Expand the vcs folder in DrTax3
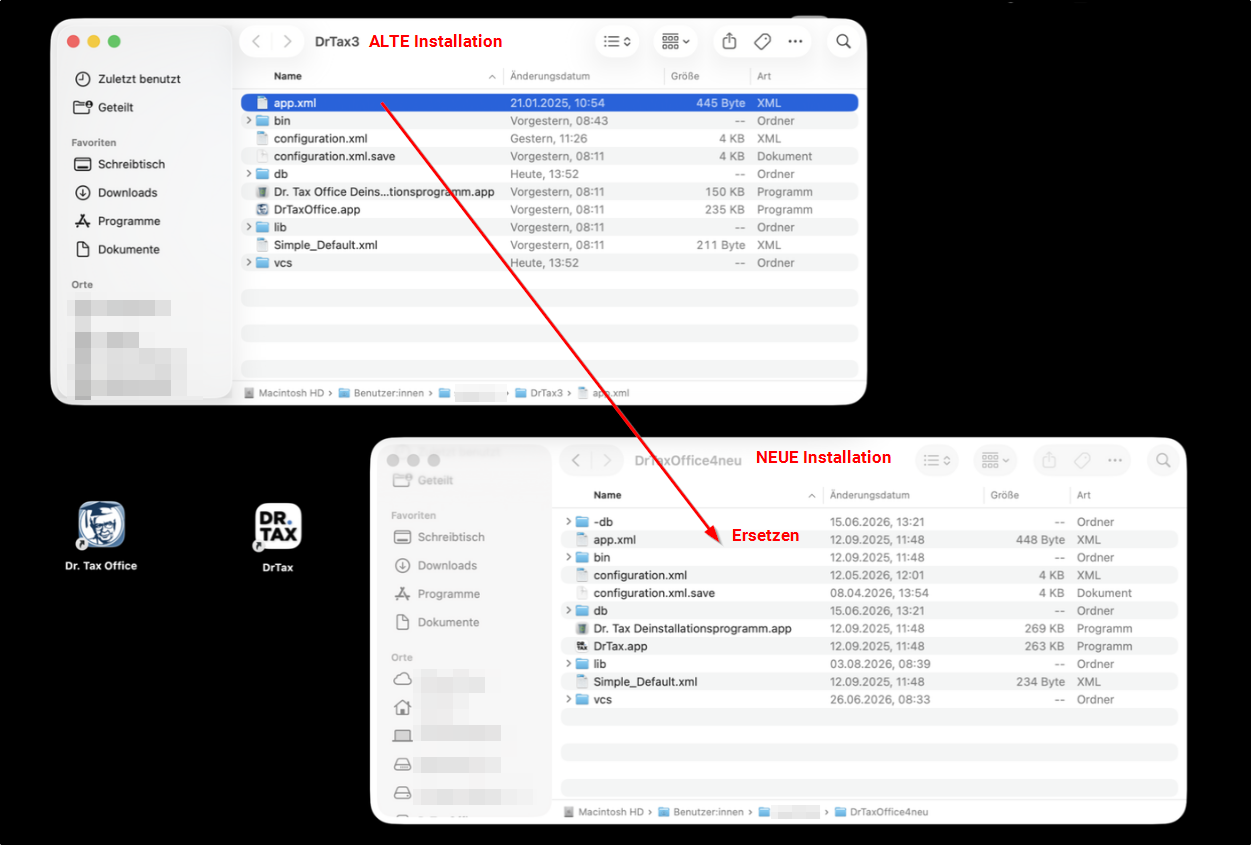Image resolution: width=1251 pixels, height=845 pixels. [x=248, y=263]
